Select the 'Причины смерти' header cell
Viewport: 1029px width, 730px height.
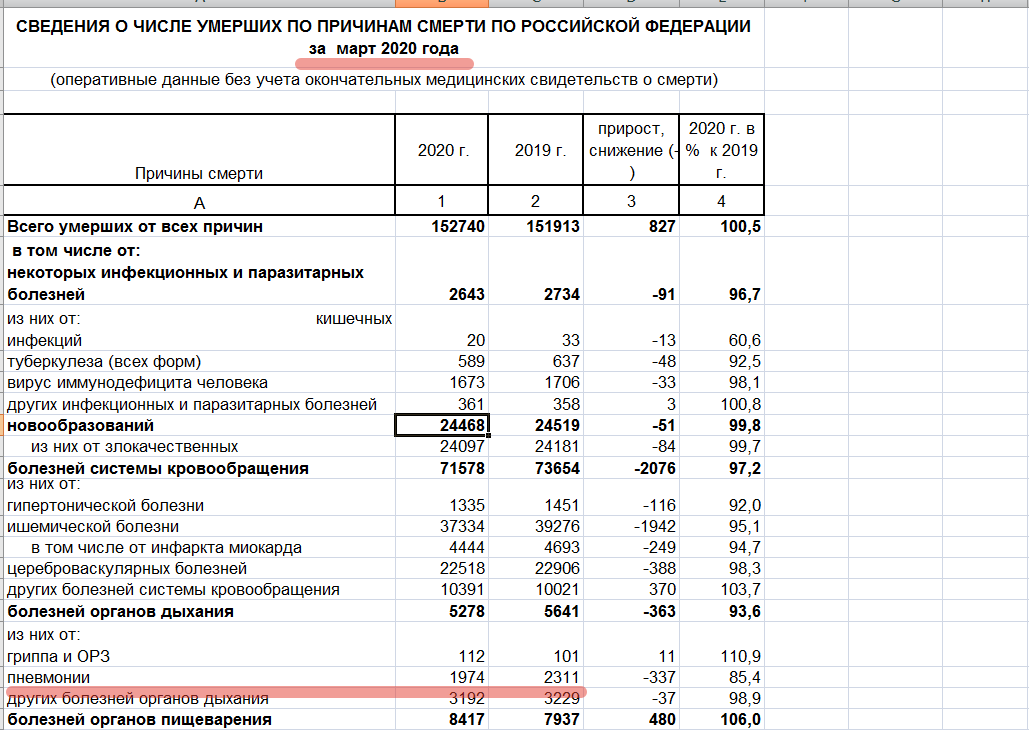[x=200, y=150]
